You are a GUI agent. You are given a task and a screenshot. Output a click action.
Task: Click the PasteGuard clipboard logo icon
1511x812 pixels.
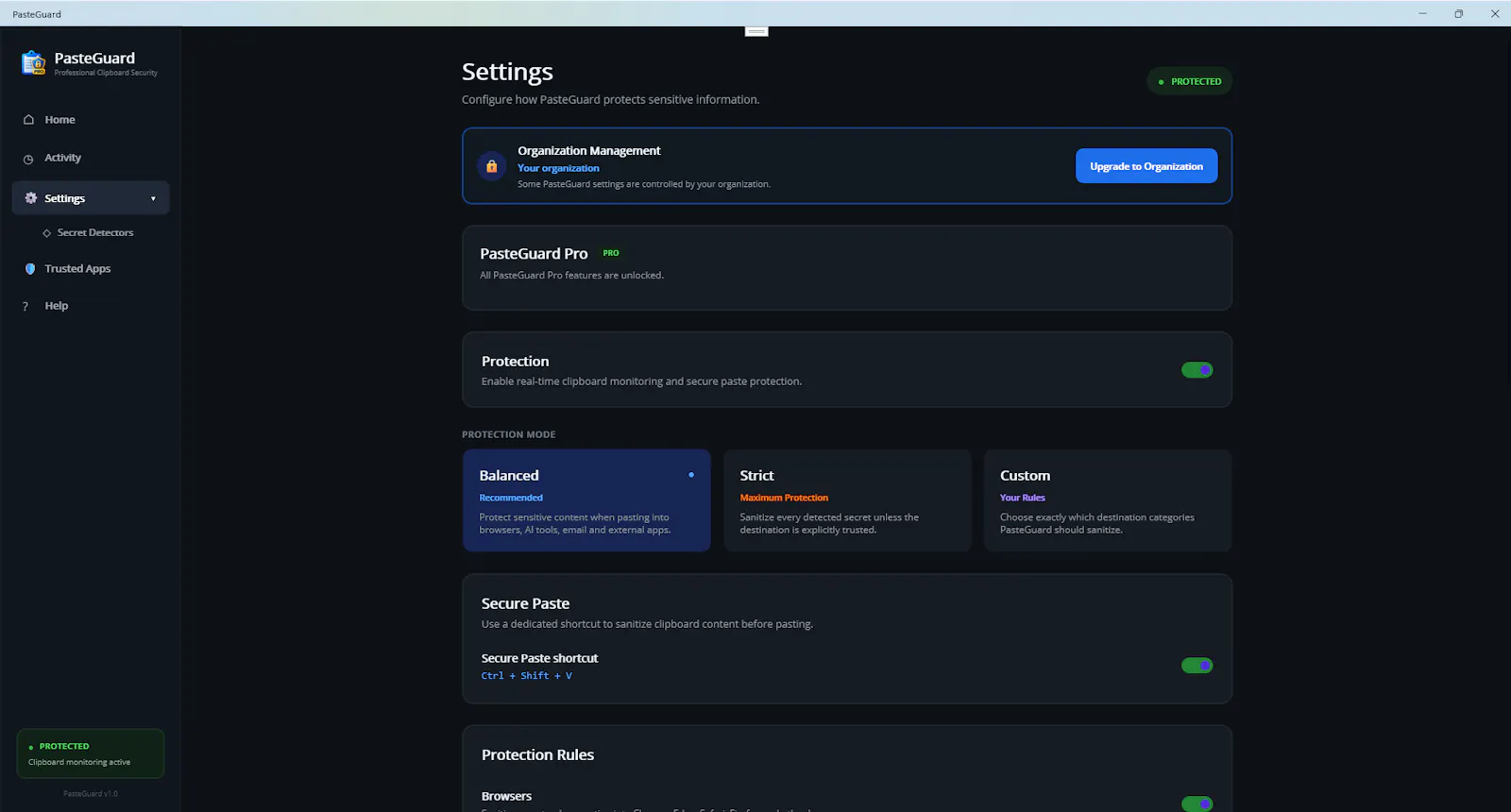click(33, 62)
